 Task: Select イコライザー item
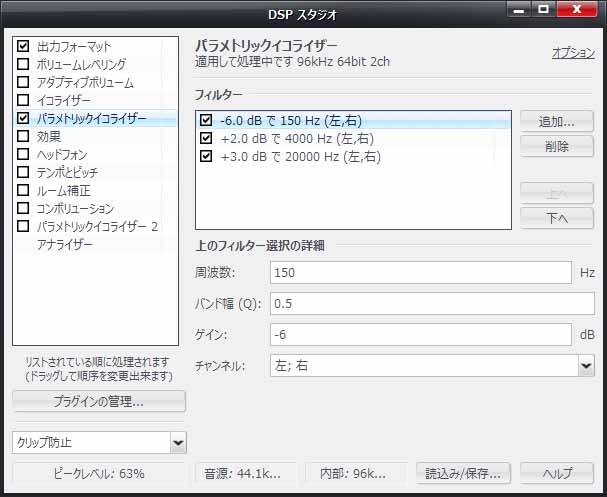point(64,100)
